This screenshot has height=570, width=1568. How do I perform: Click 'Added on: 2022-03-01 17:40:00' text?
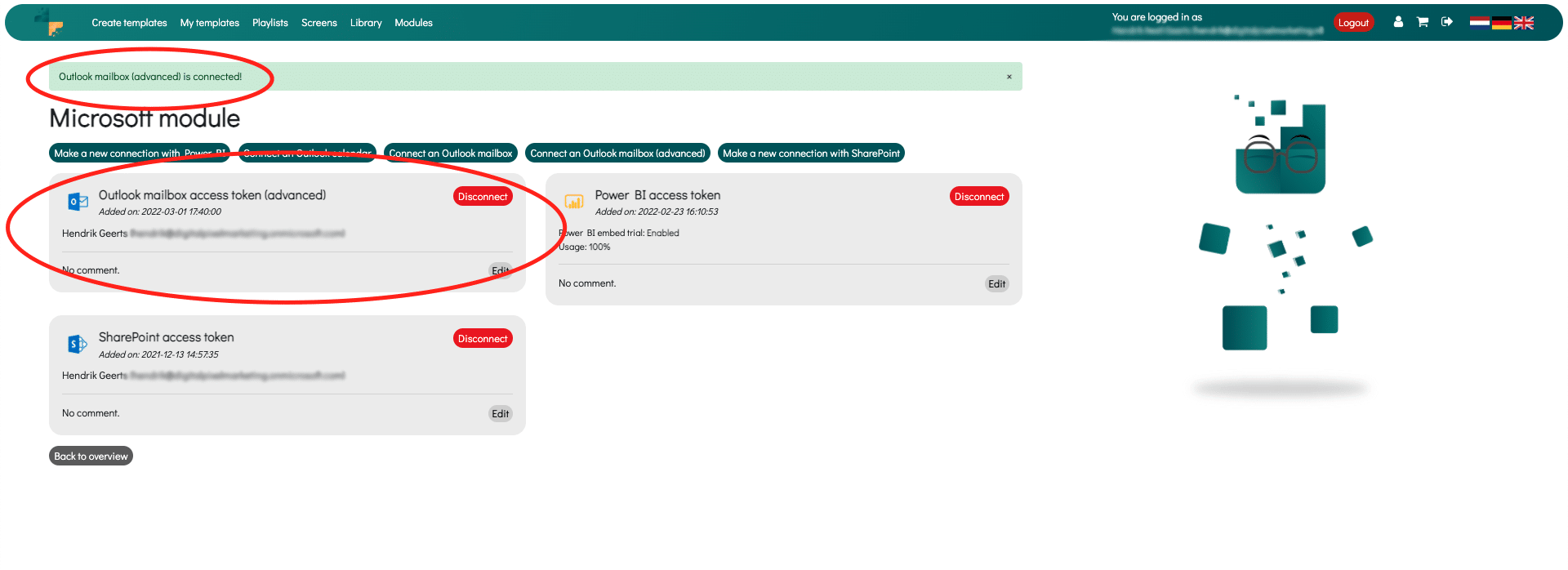(x=160, y=212)
